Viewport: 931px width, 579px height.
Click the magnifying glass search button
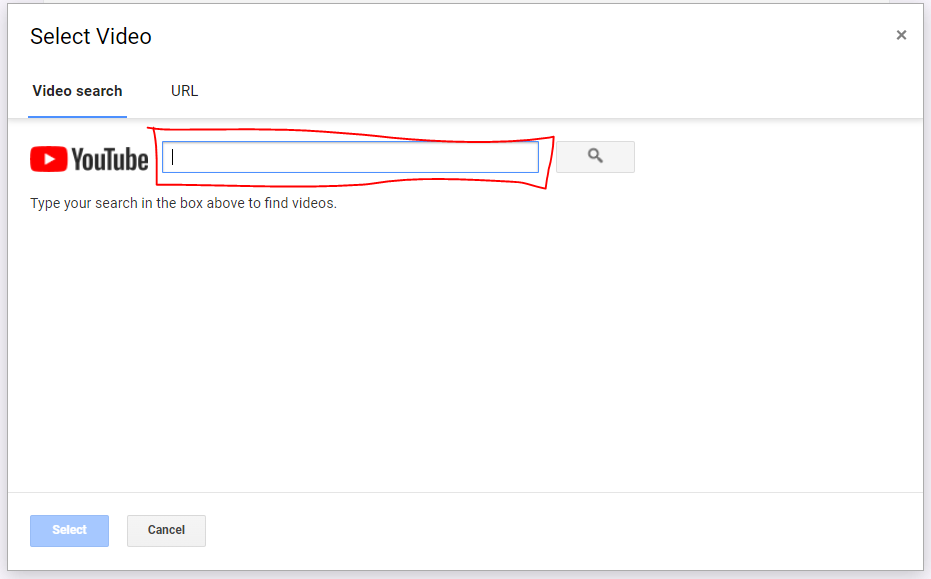(x=595, y=157)
